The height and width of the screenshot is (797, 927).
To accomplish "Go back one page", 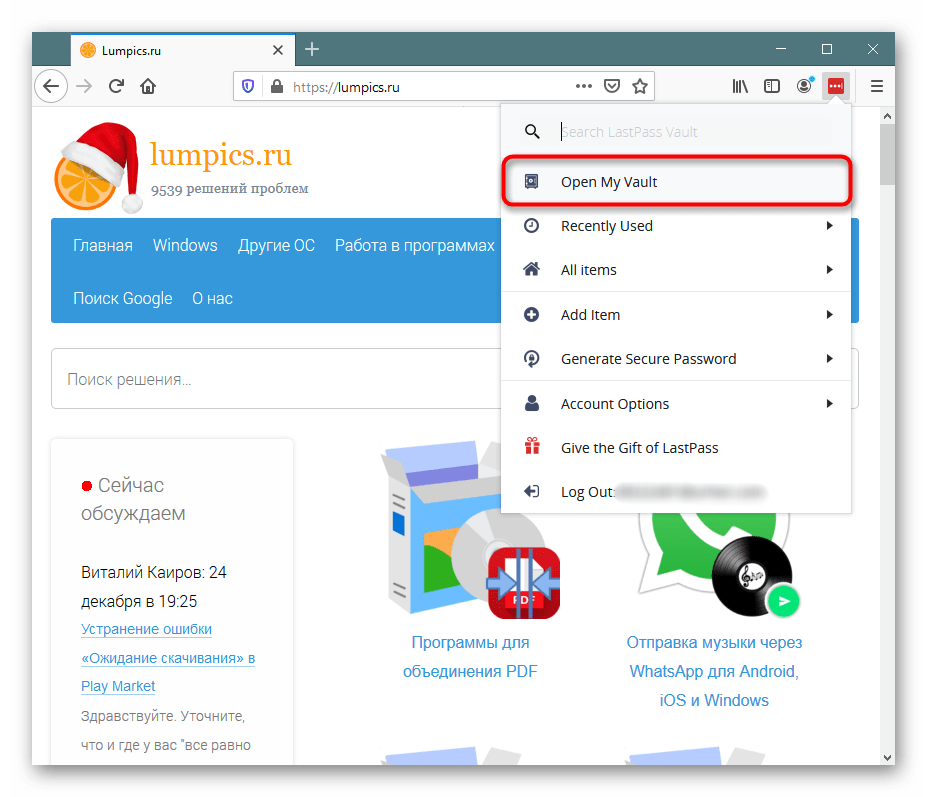I will 51,86.
